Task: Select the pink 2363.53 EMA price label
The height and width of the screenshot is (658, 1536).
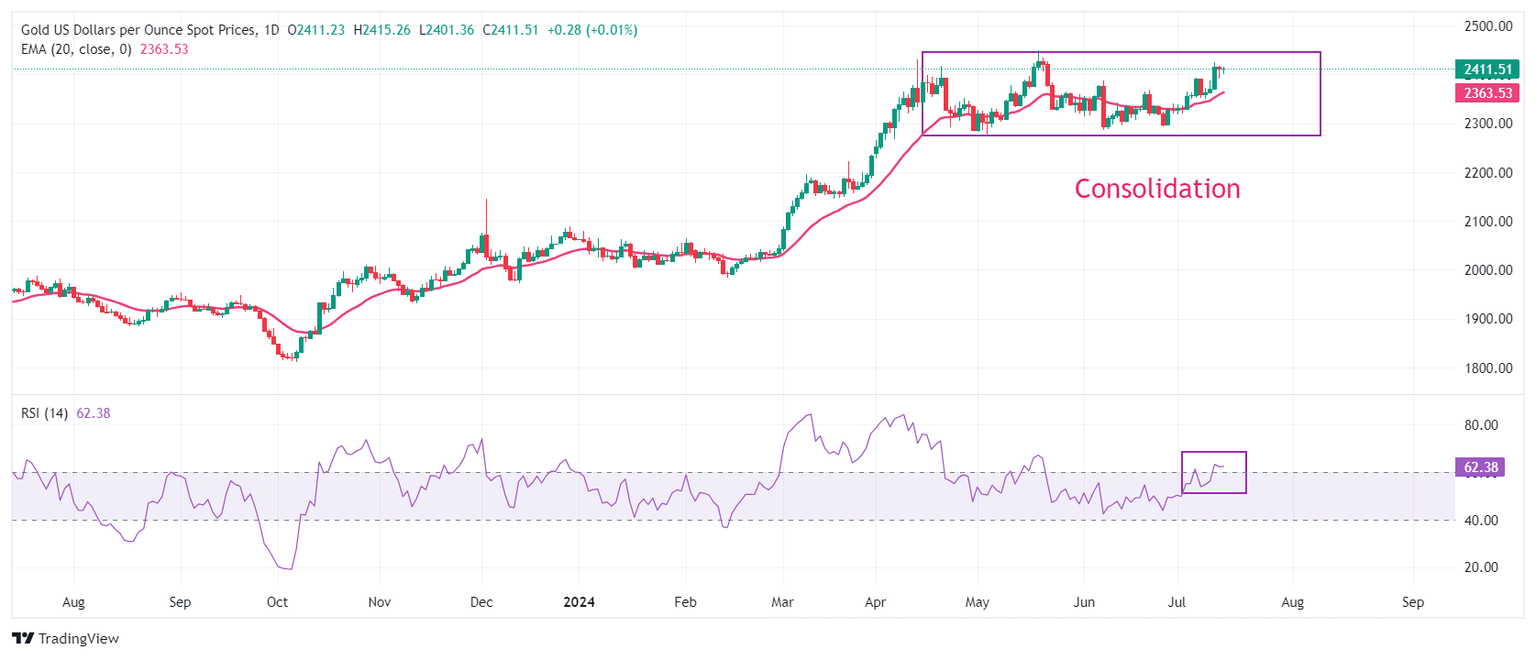Action: pyautogui.click(x=1490, y=93)
